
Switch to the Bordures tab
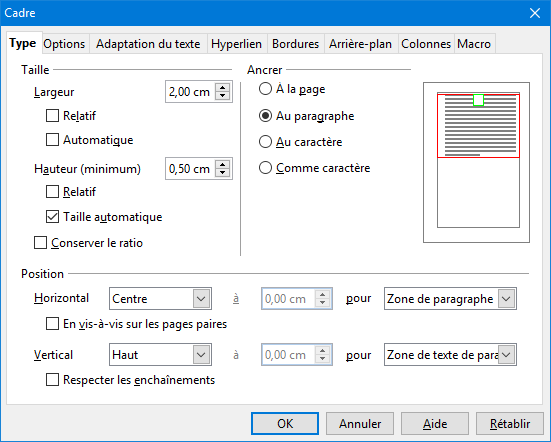coord(296,44)
